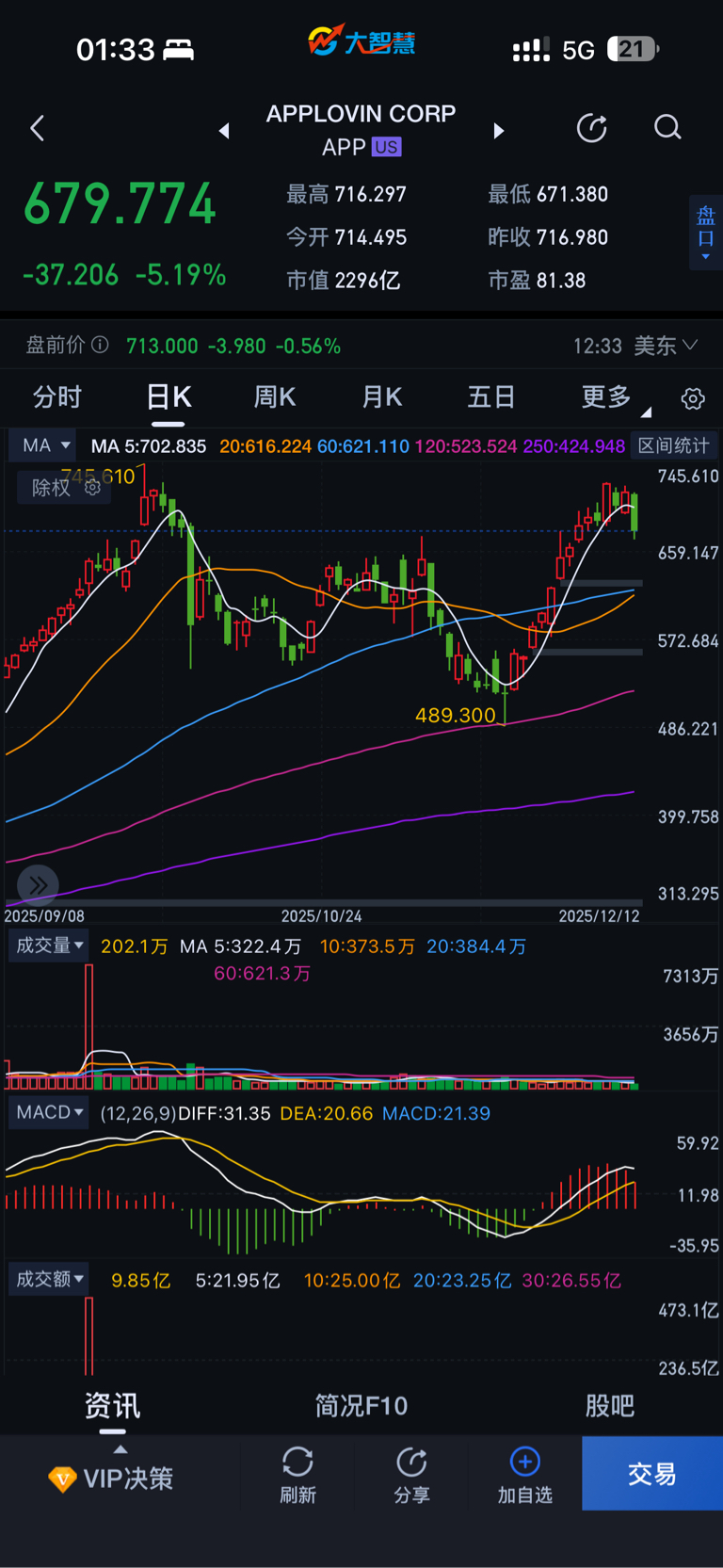Tap the latest green candlestick on chart

point(635,513)
